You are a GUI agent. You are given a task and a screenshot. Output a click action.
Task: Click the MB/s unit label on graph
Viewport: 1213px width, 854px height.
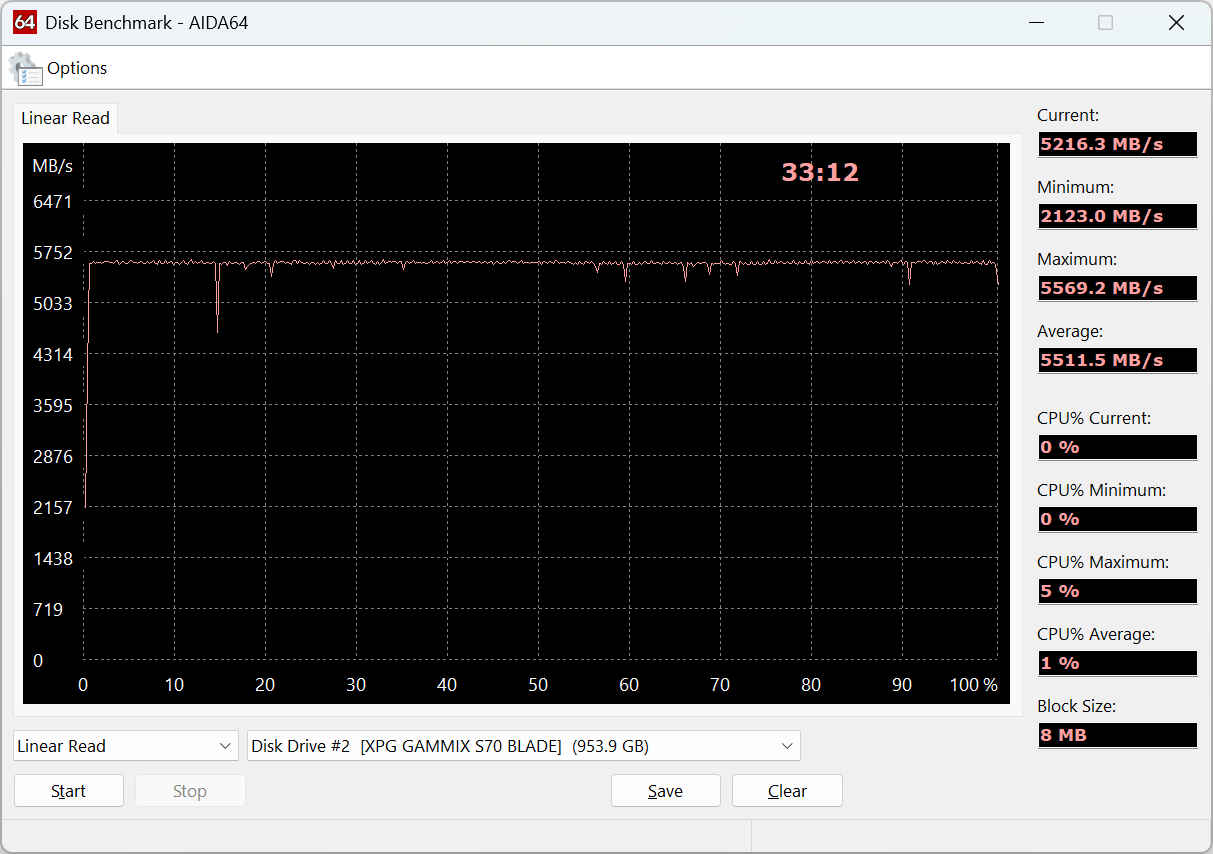tap(52, 165)
